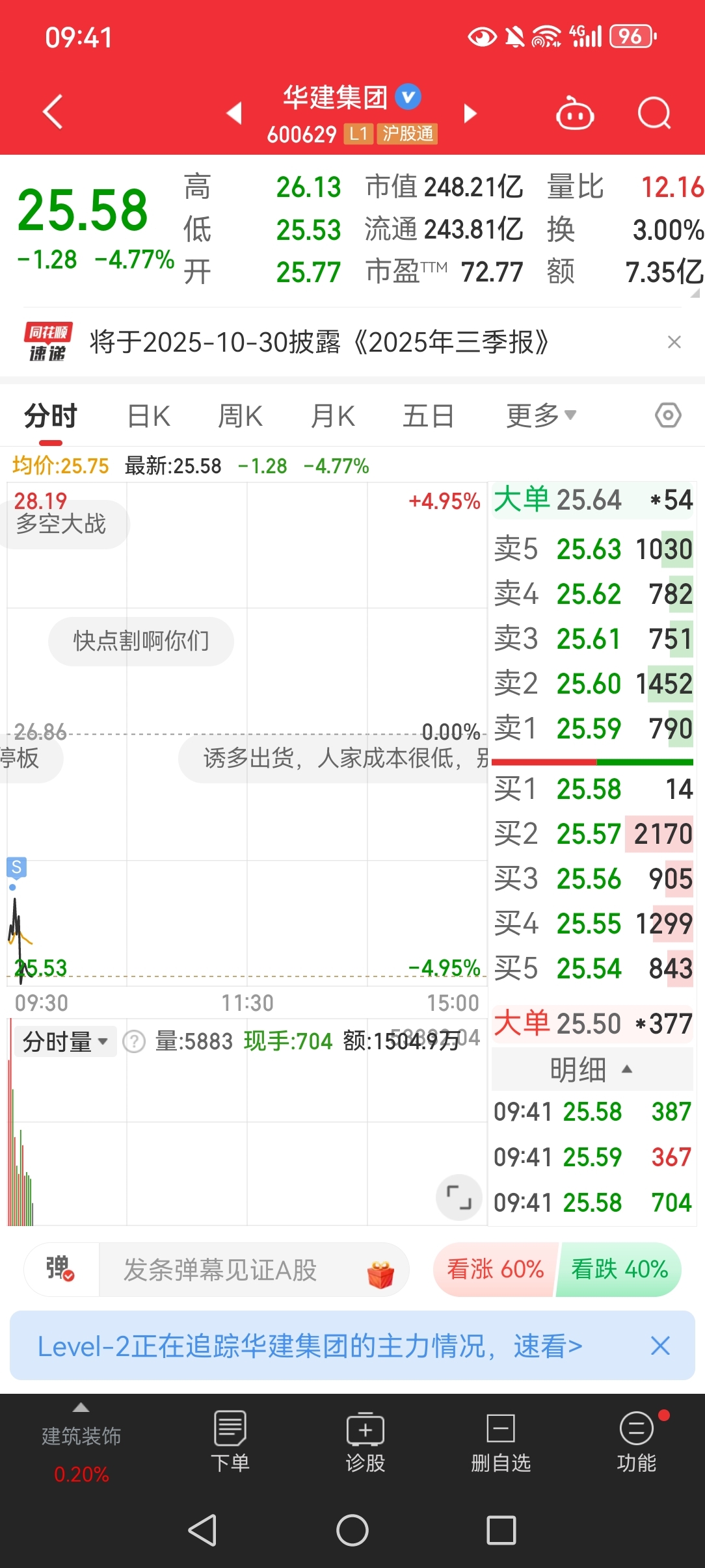Vote 看跌 40% bearish
Image resolution: width=705 pixels, height=1568 pixels.
click(619, 1269)
